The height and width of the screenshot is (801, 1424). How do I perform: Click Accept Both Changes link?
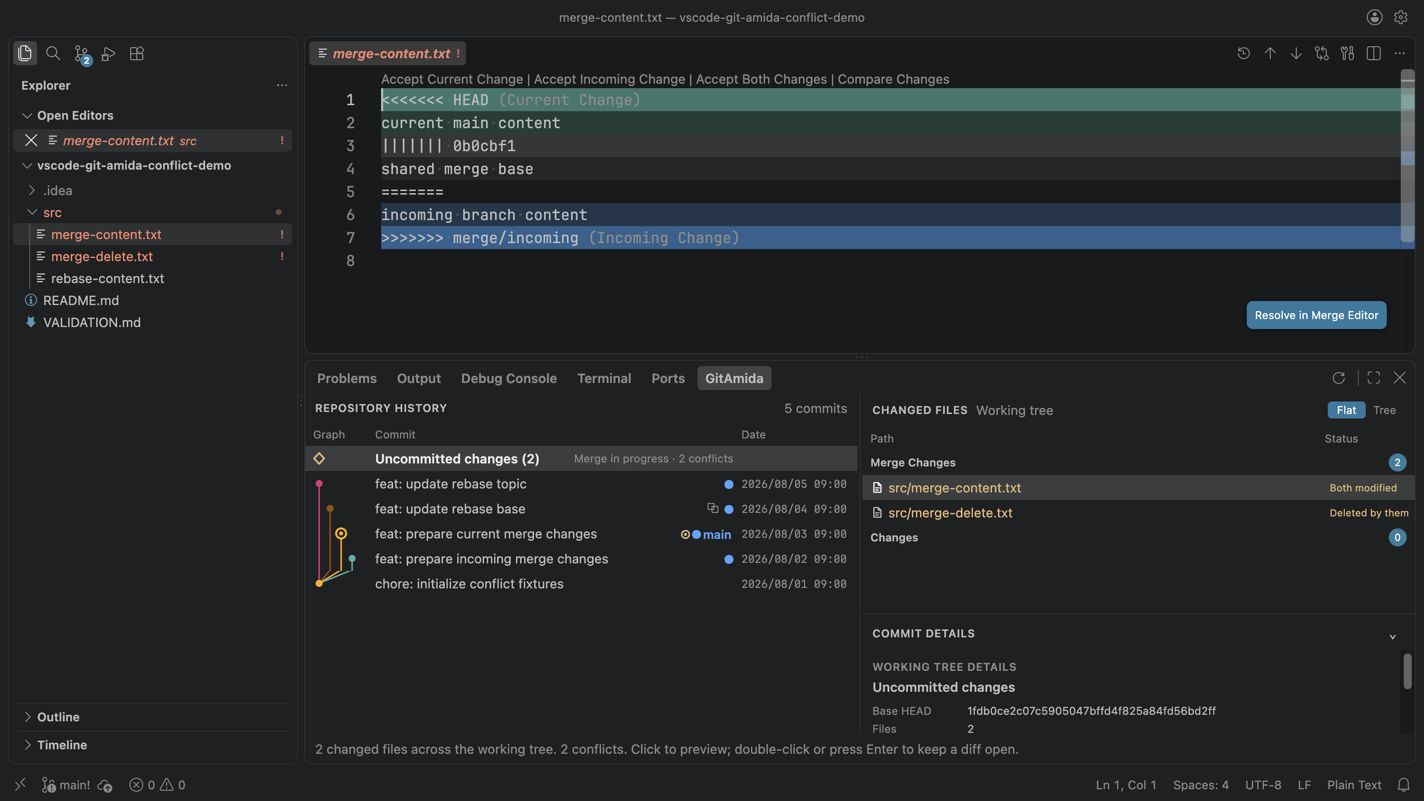(x=761, y=79)
